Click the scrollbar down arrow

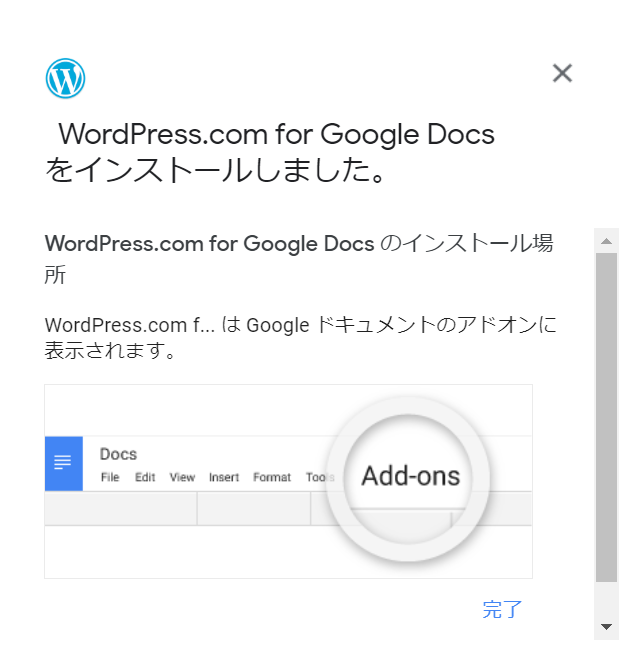coord(606,627)
